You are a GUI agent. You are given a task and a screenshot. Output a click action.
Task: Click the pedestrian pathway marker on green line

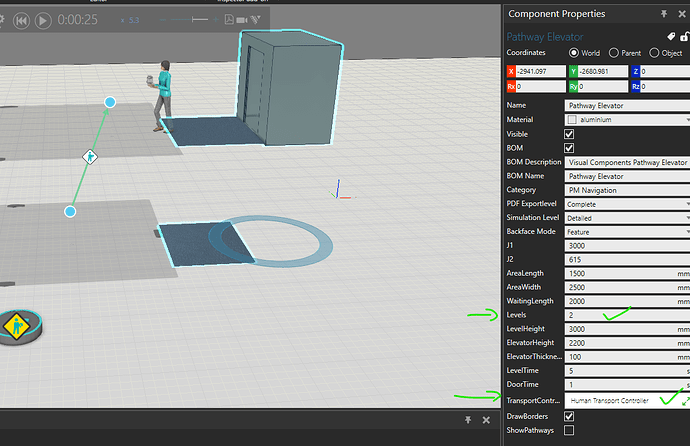pos(89,156)
